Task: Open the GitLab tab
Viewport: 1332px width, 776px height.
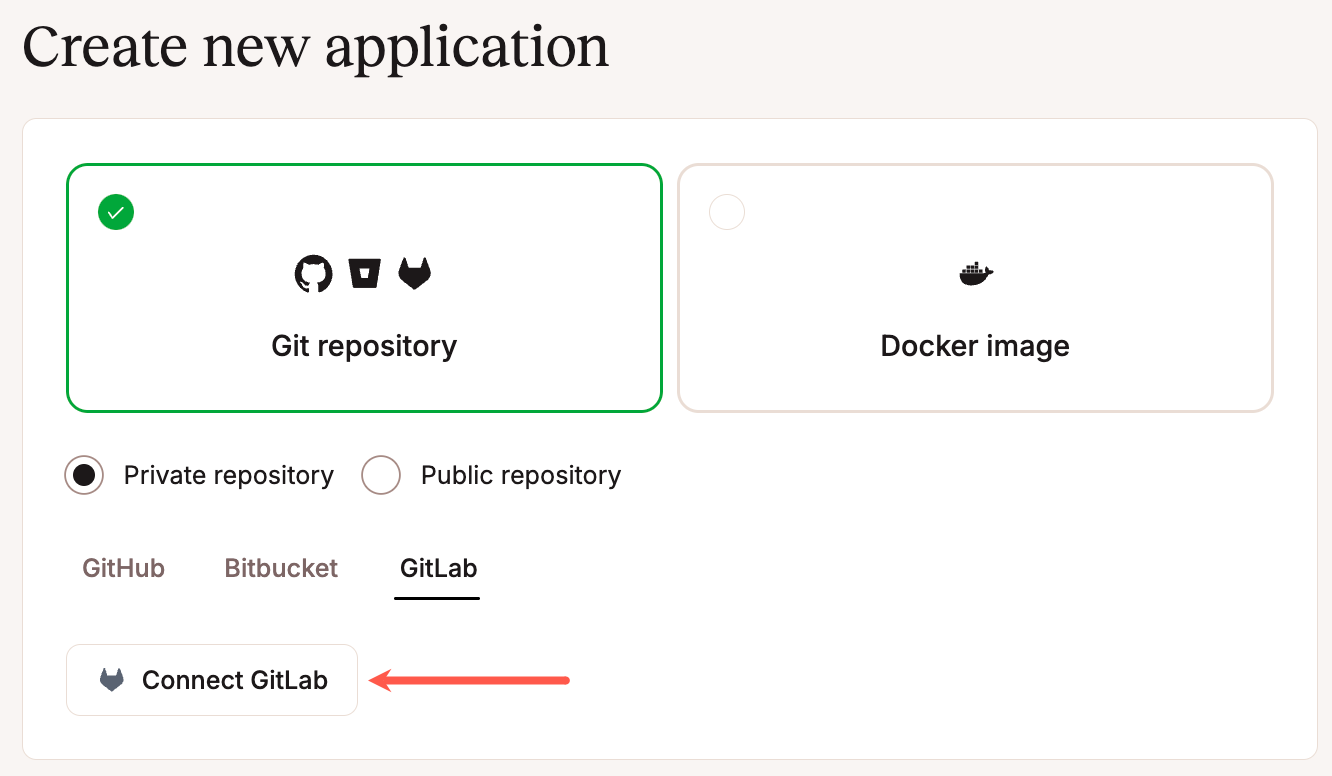Action: (x=437, y=567)
